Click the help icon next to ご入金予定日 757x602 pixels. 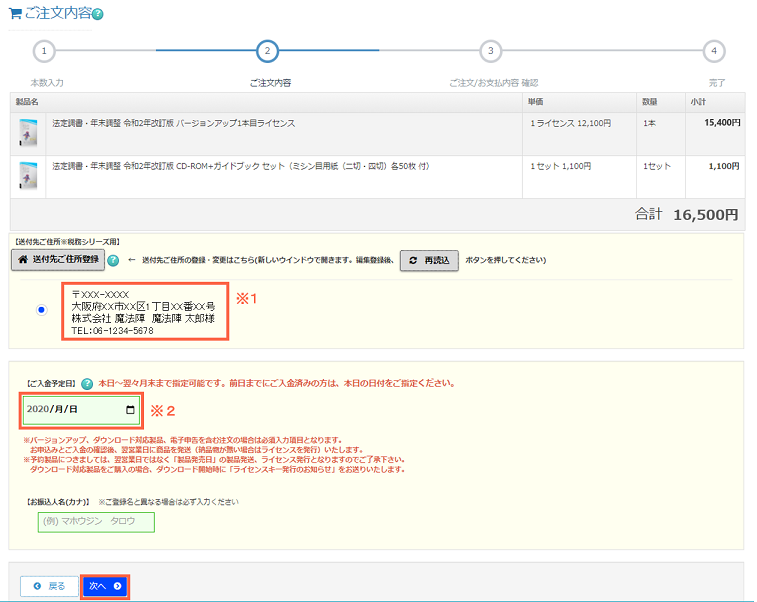(87, 383)
